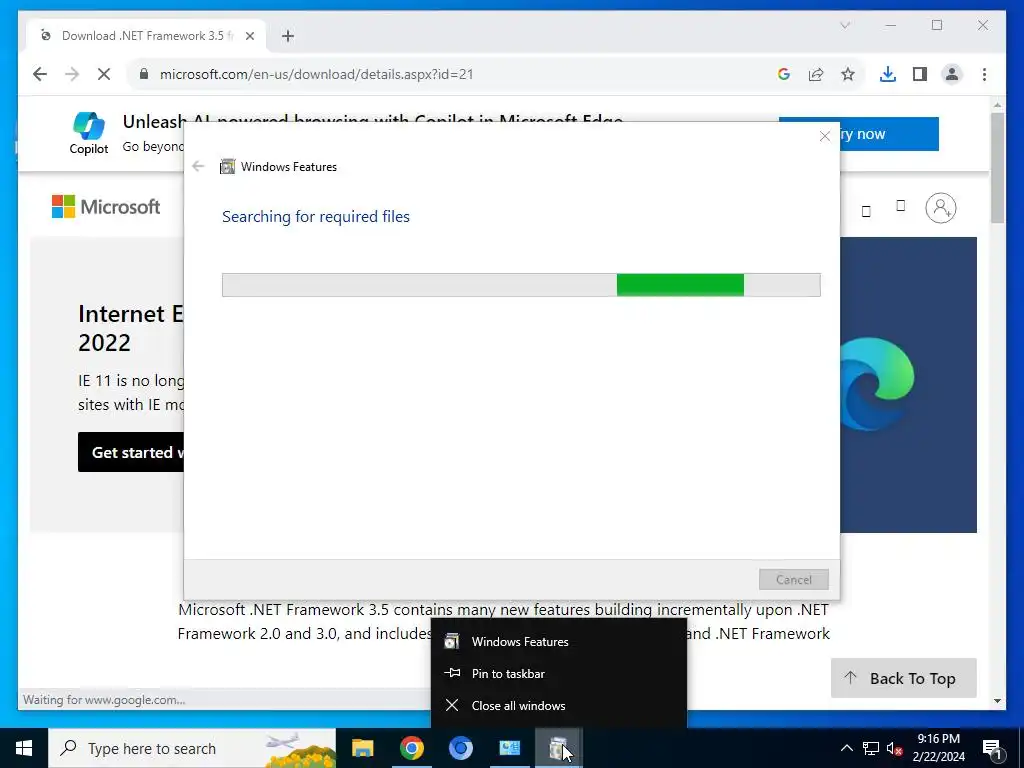Select the Download .NET Framework 3.5 tab

coord(146,36)
